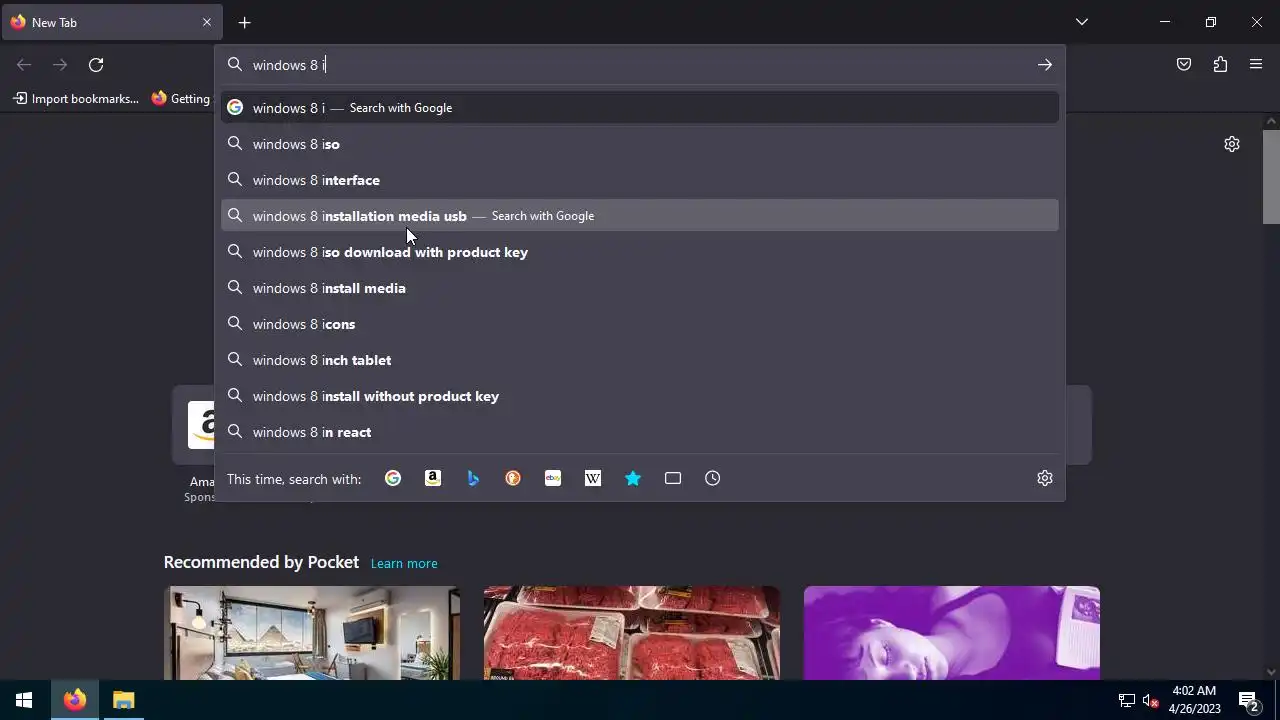Click Firefox taskbar icon
Screen dimensions: 1280x720
tap(75, 700)
